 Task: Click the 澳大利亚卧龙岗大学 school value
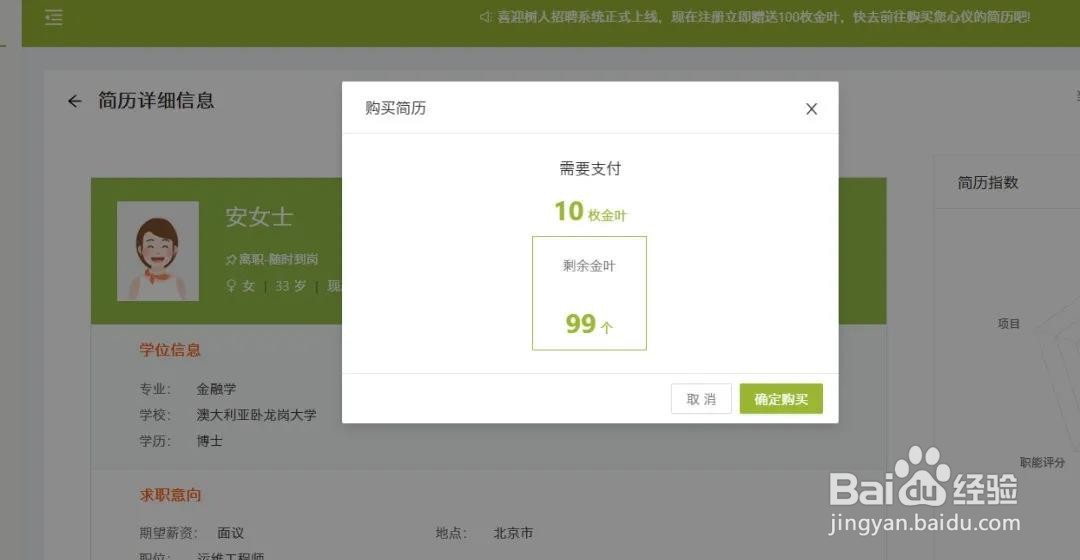[256, 415]
